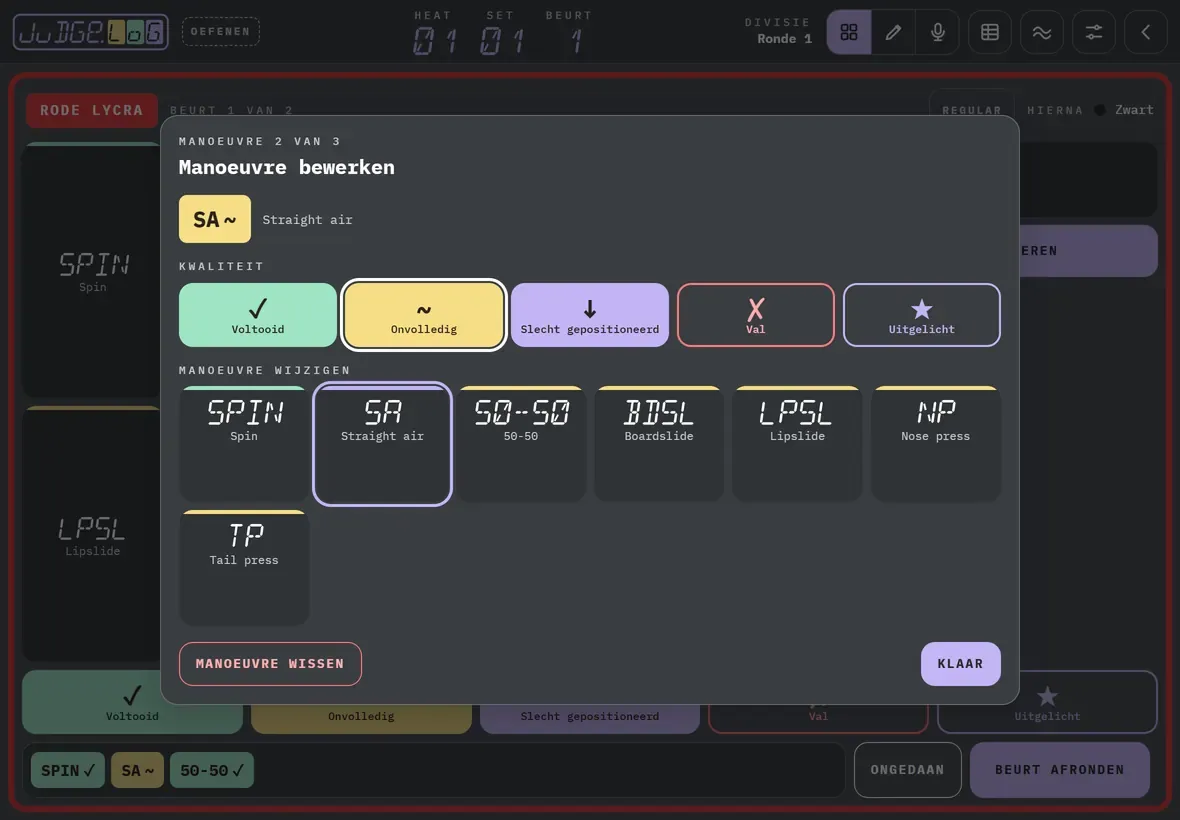Choose the Straight air manoeuvre tile

click(x=382, y=444)
